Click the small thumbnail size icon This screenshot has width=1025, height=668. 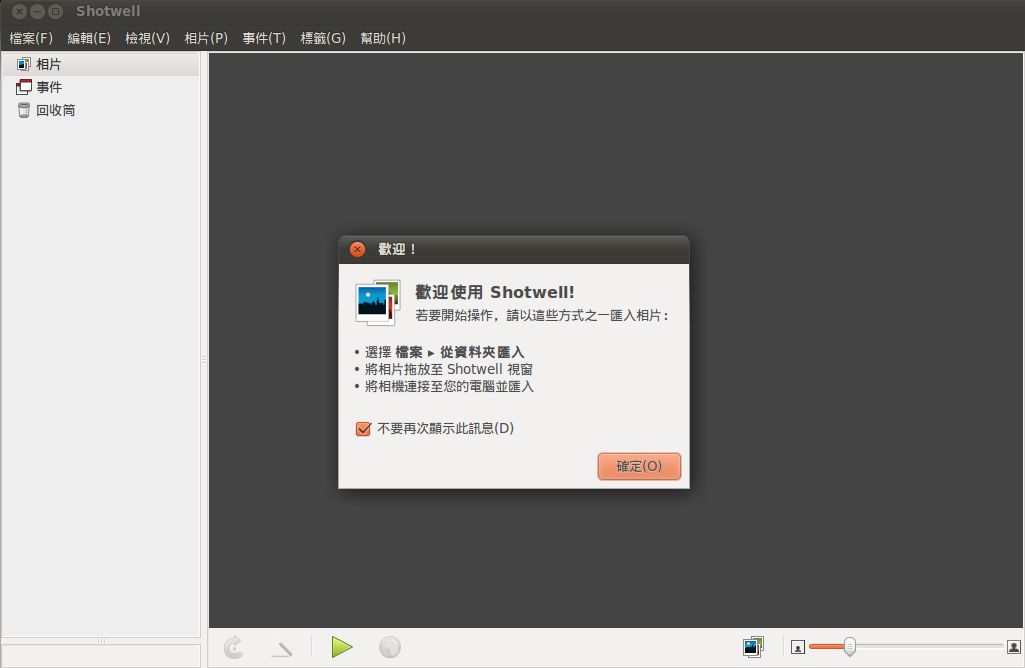[x=798, y=647]
